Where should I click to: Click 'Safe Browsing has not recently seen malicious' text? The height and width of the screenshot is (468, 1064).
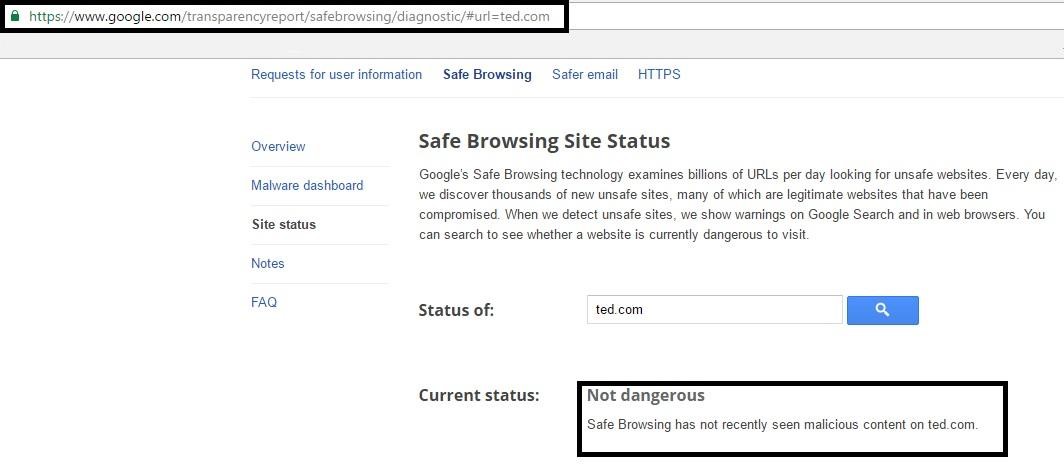point(782,425)
